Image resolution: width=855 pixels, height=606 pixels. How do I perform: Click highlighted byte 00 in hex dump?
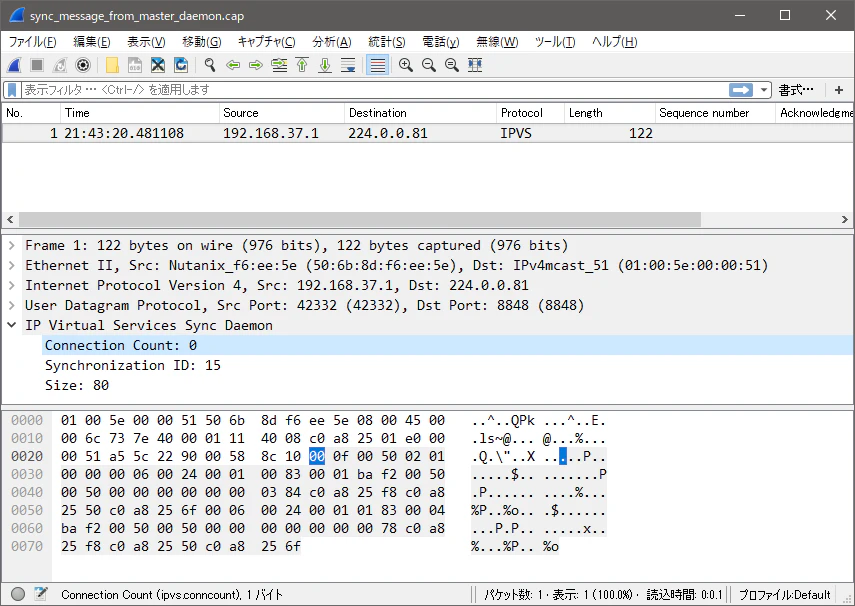pyautogui.click(x=317, y=456)
